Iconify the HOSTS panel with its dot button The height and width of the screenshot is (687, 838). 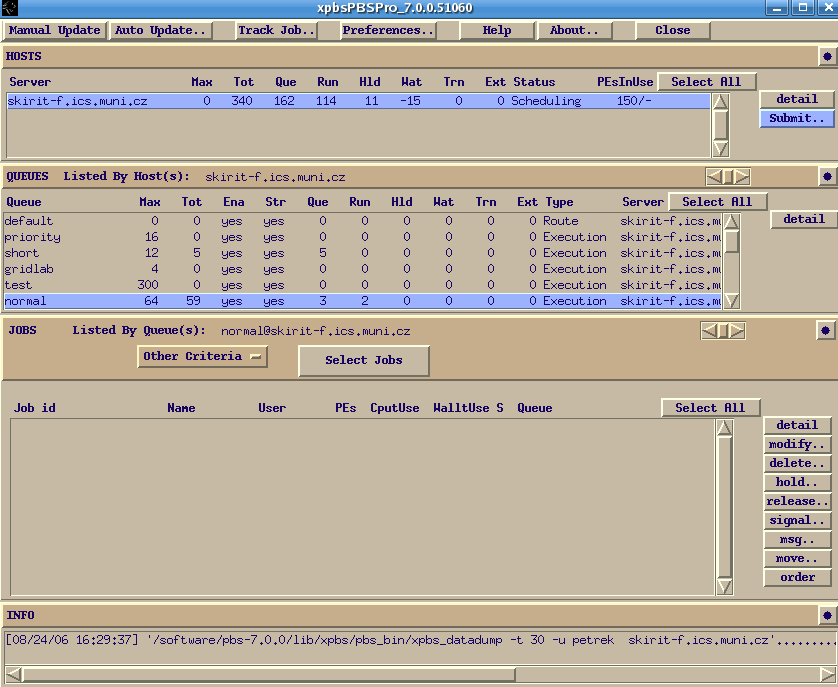click(x=827, y=56)
